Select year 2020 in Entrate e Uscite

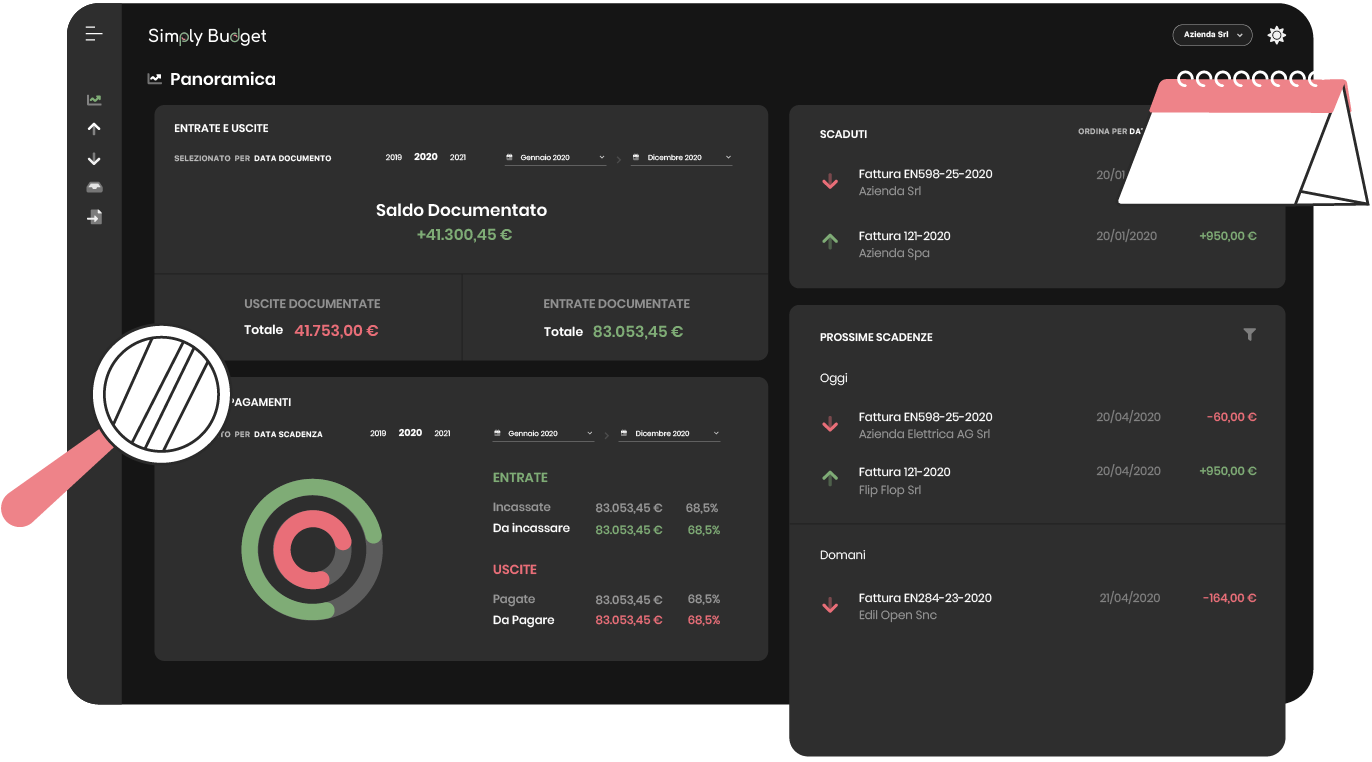coord(426,157)
